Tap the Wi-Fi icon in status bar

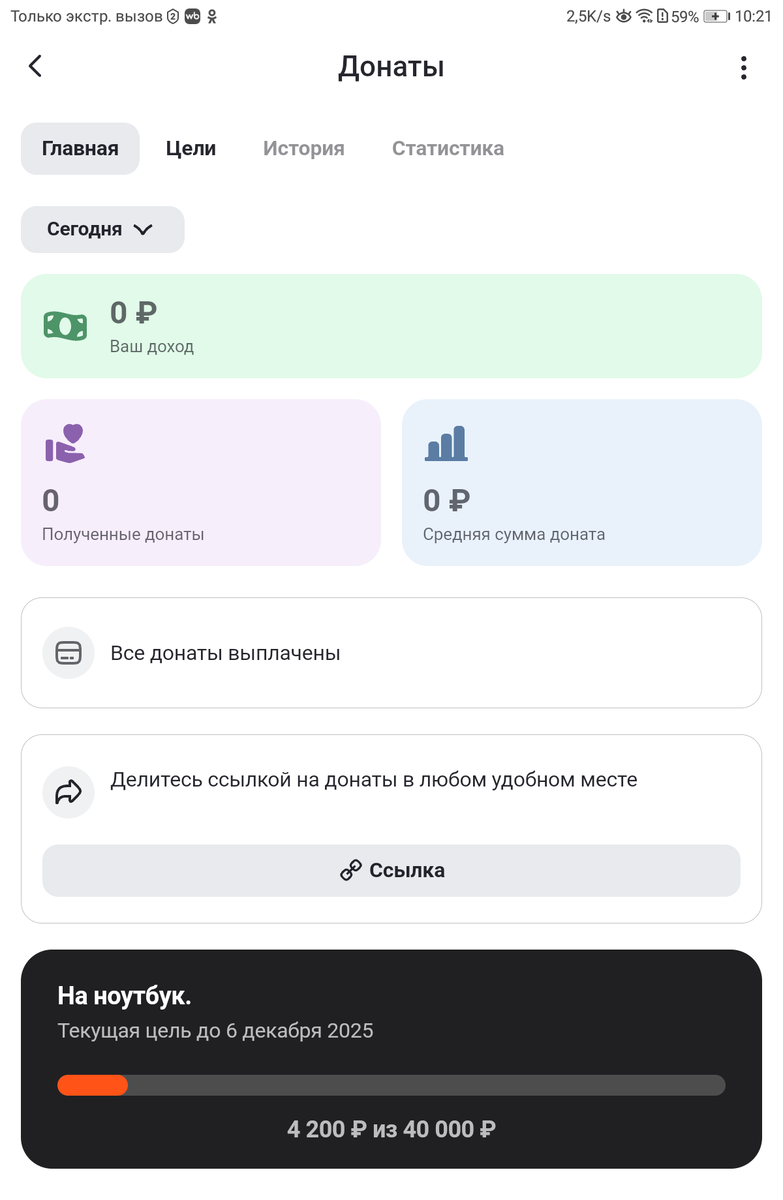(x=644, y=16)
